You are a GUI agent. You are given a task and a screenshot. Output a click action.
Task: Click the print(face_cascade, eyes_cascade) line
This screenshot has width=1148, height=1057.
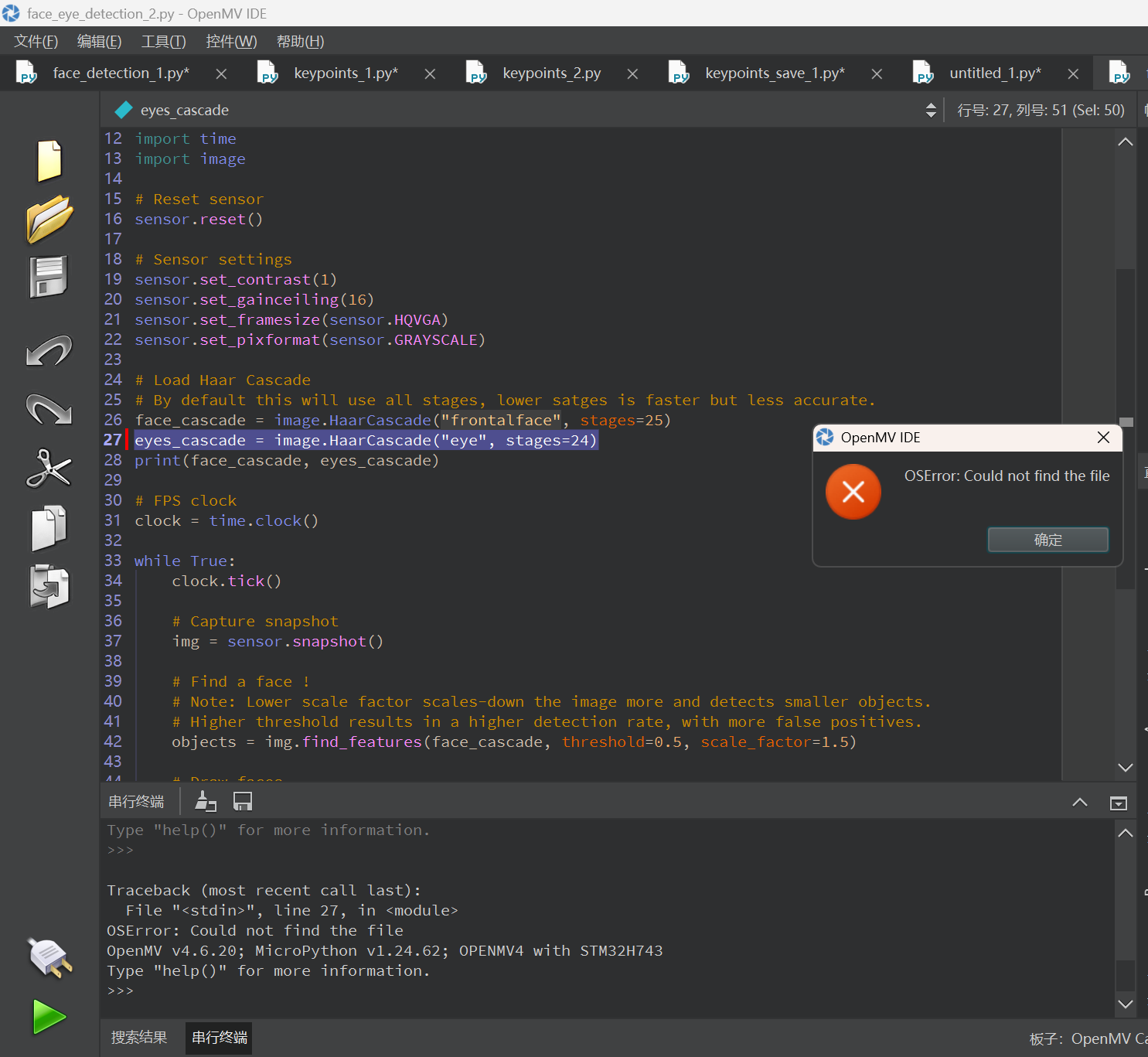coord(287,460)
